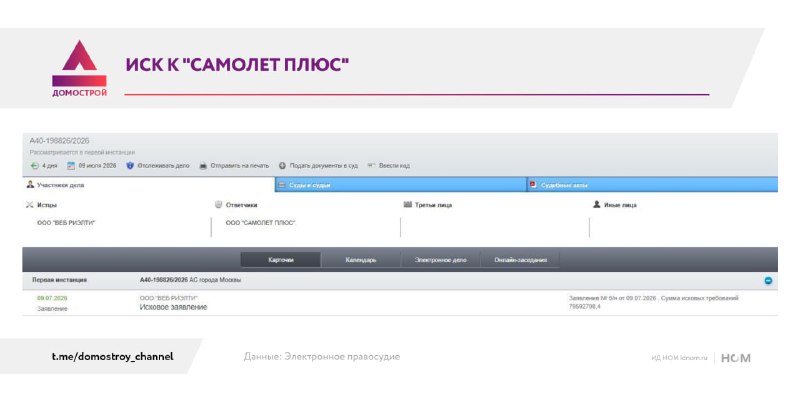Viewport: 800px width, 397px height.
Task: Click the Исковое заявление document title
Action: click(x=173, y=307)
